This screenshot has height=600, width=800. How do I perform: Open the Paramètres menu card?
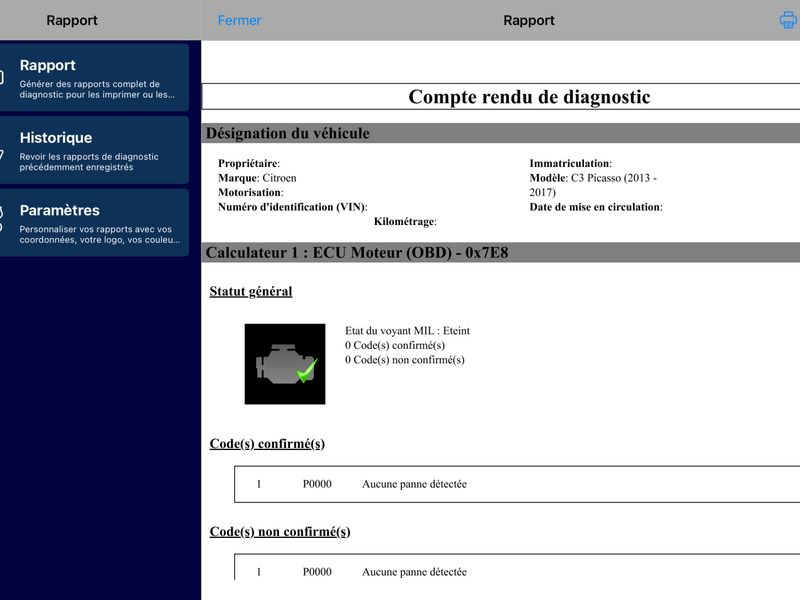(94, 222)
